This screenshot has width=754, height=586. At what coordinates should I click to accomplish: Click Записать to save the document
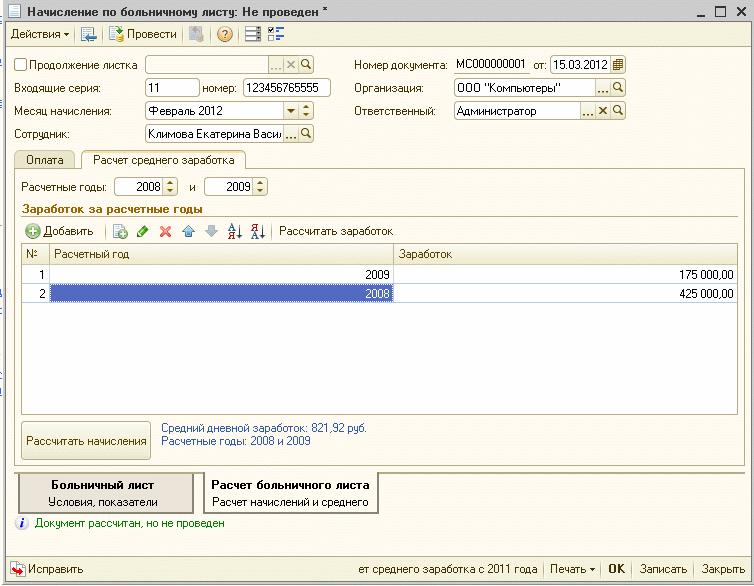coord(663,569)
